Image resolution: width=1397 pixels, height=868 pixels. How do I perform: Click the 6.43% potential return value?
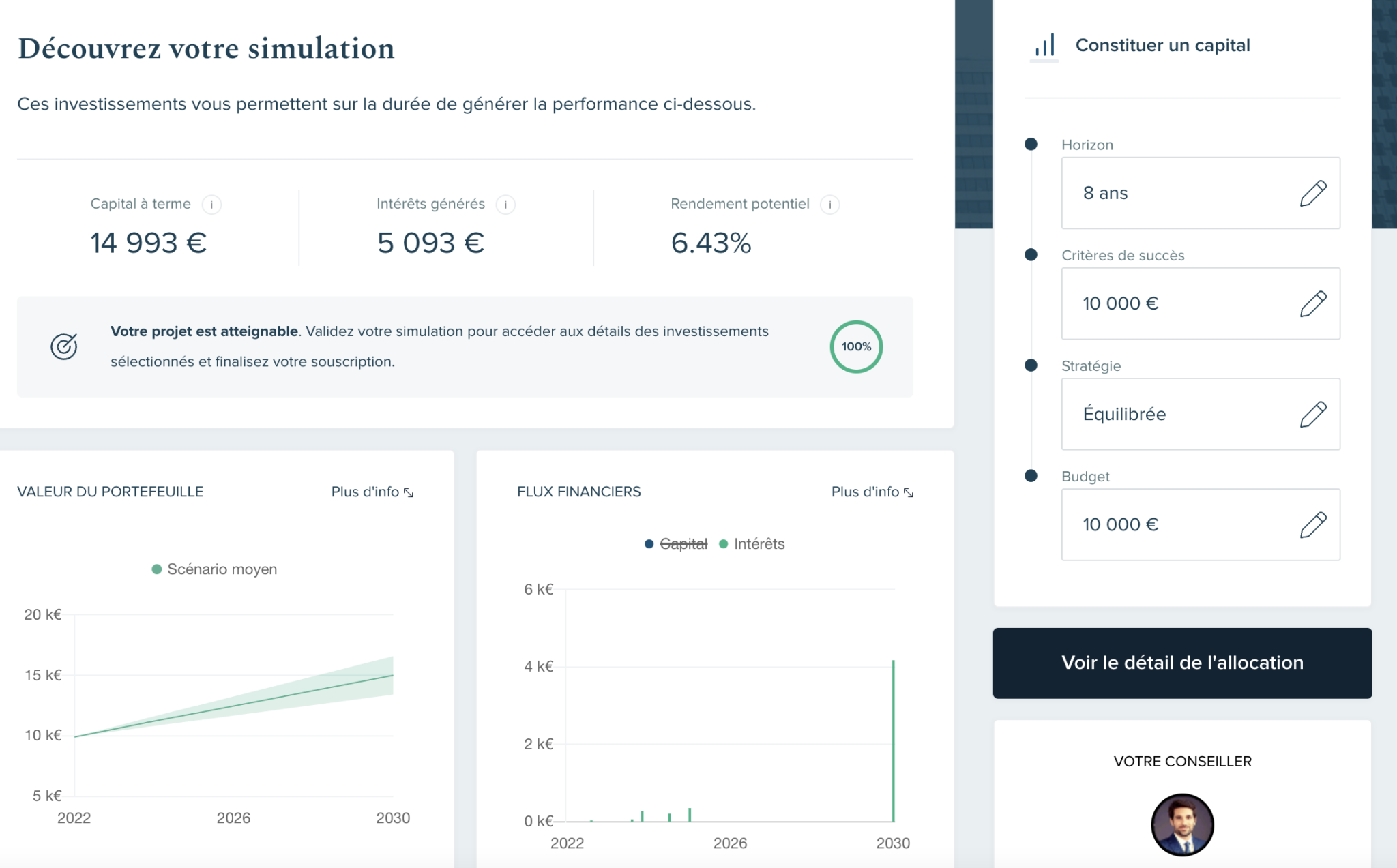(711, 243)
